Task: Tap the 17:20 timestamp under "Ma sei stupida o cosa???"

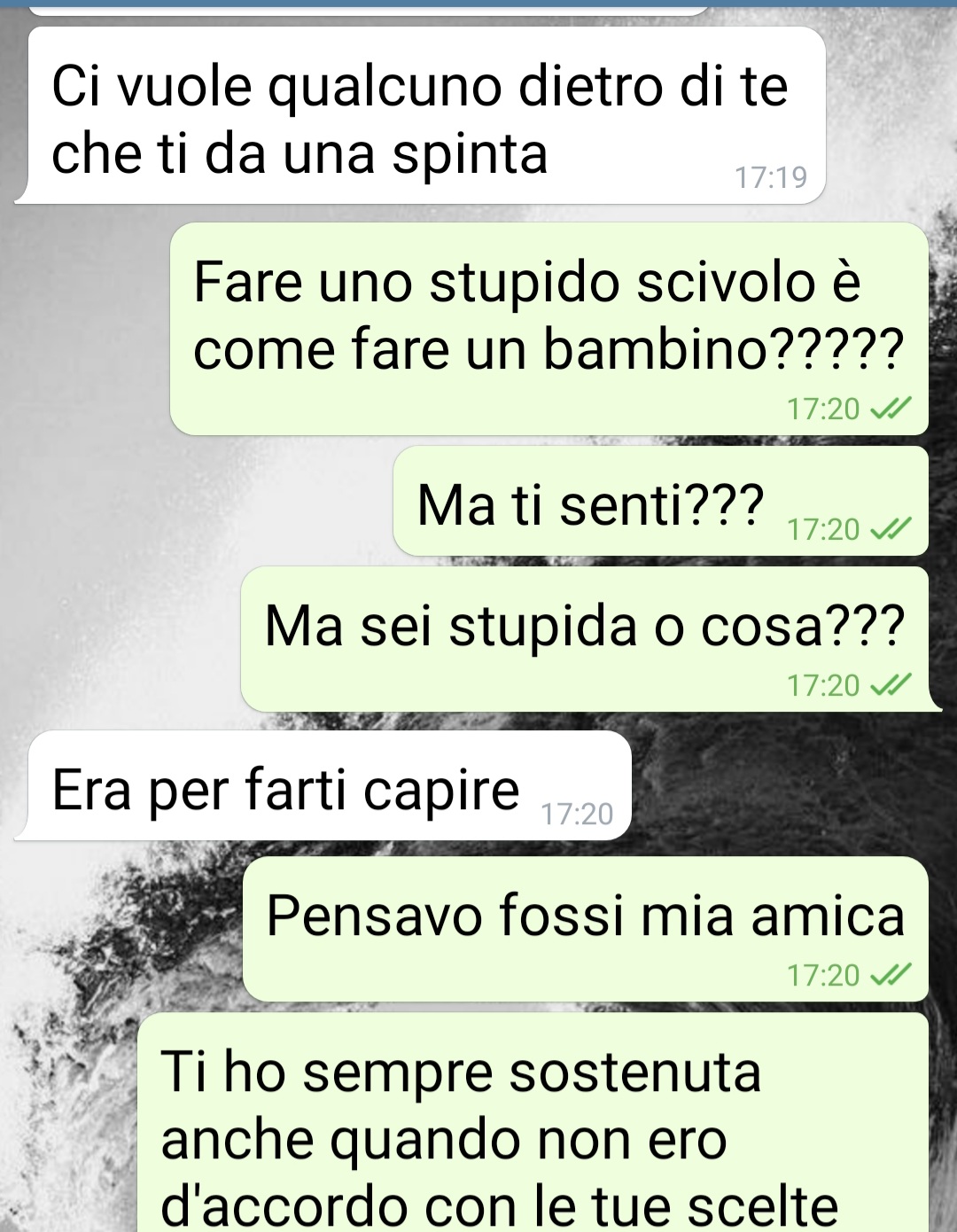Action: point(823,685)
